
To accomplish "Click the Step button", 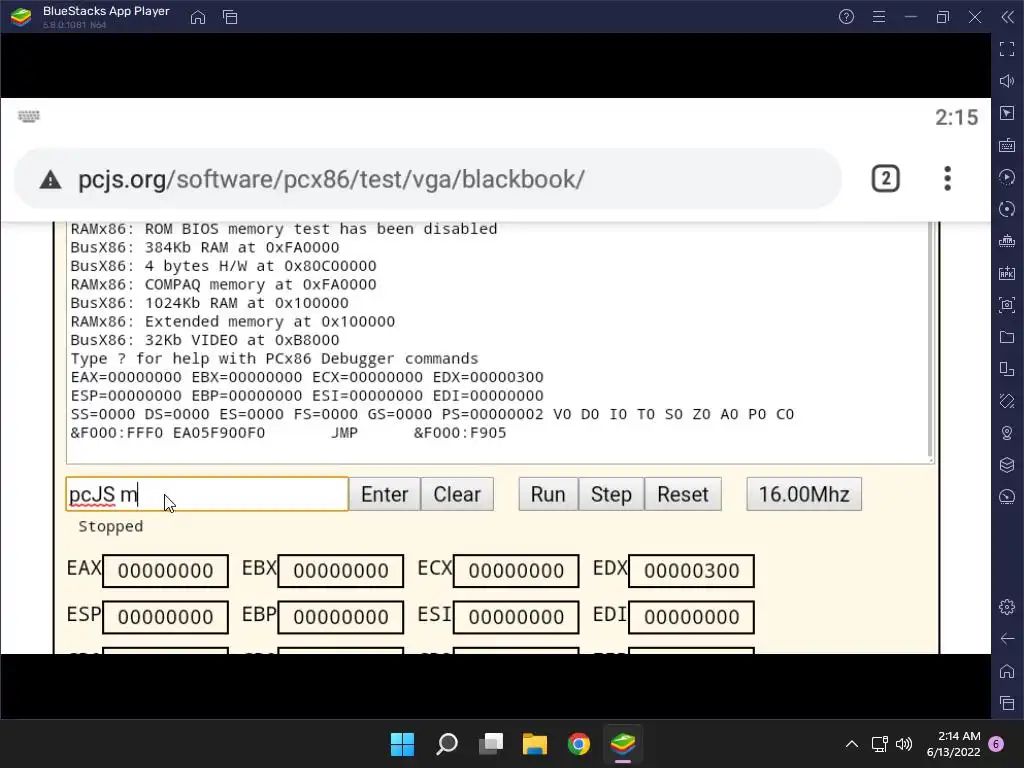I will (x=611, y=494).
